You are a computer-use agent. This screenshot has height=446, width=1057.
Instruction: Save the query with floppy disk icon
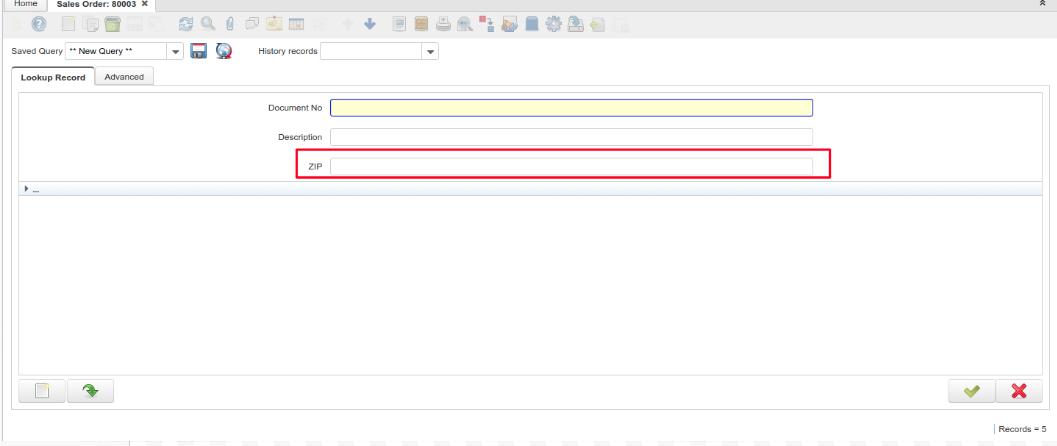[198, 51]
